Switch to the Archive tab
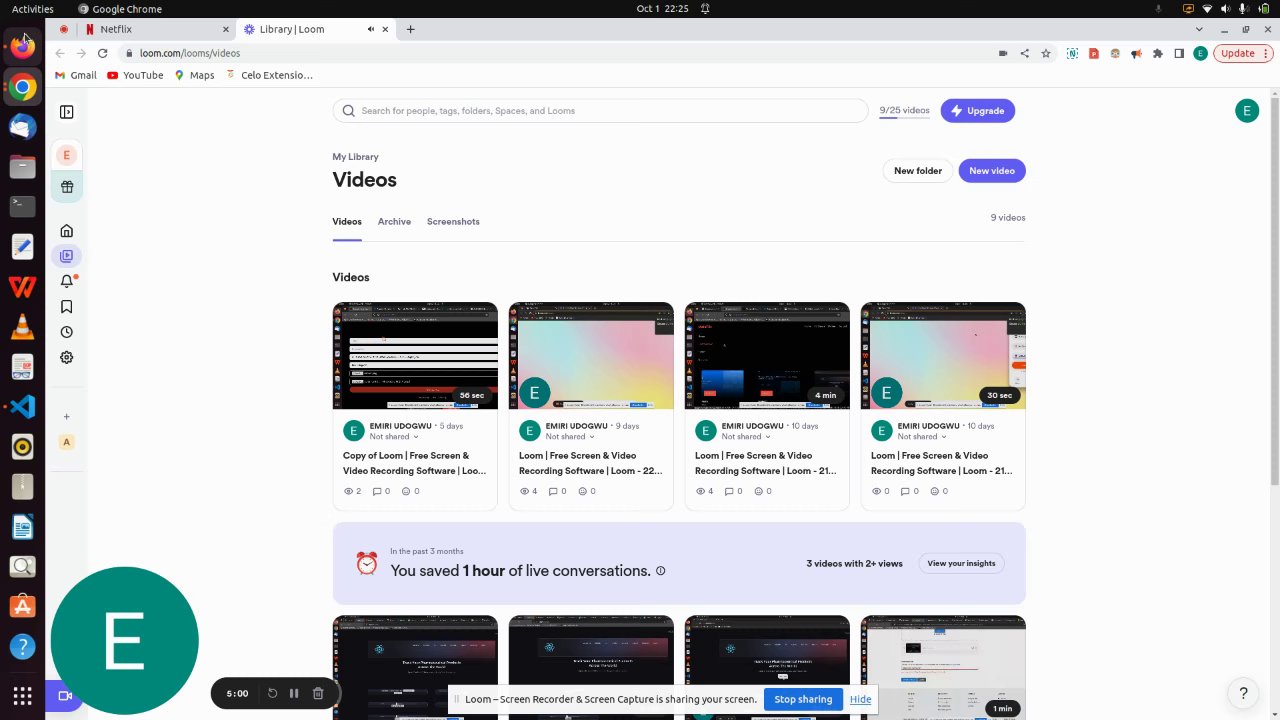1280x720 pixels. [x=394, y=222]
